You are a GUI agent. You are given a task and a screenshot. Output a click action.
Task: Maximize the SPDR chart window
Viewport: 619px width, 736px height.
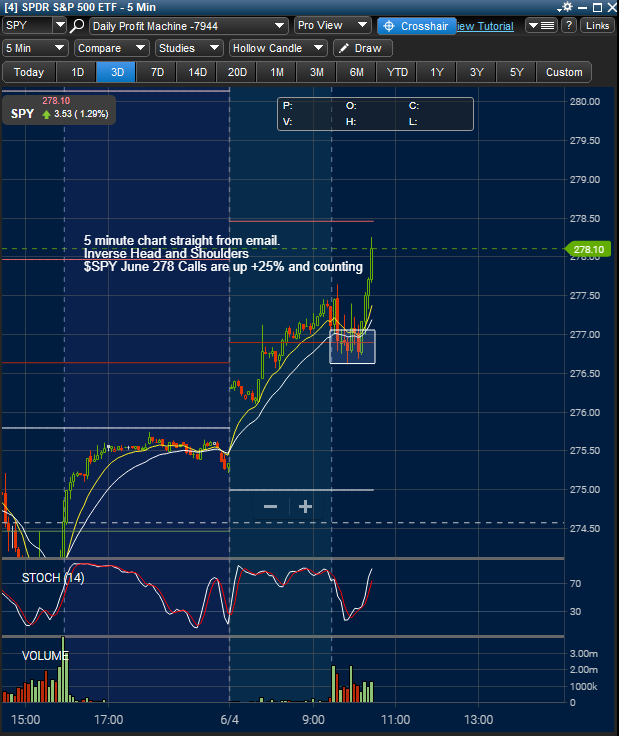[597, 8]
